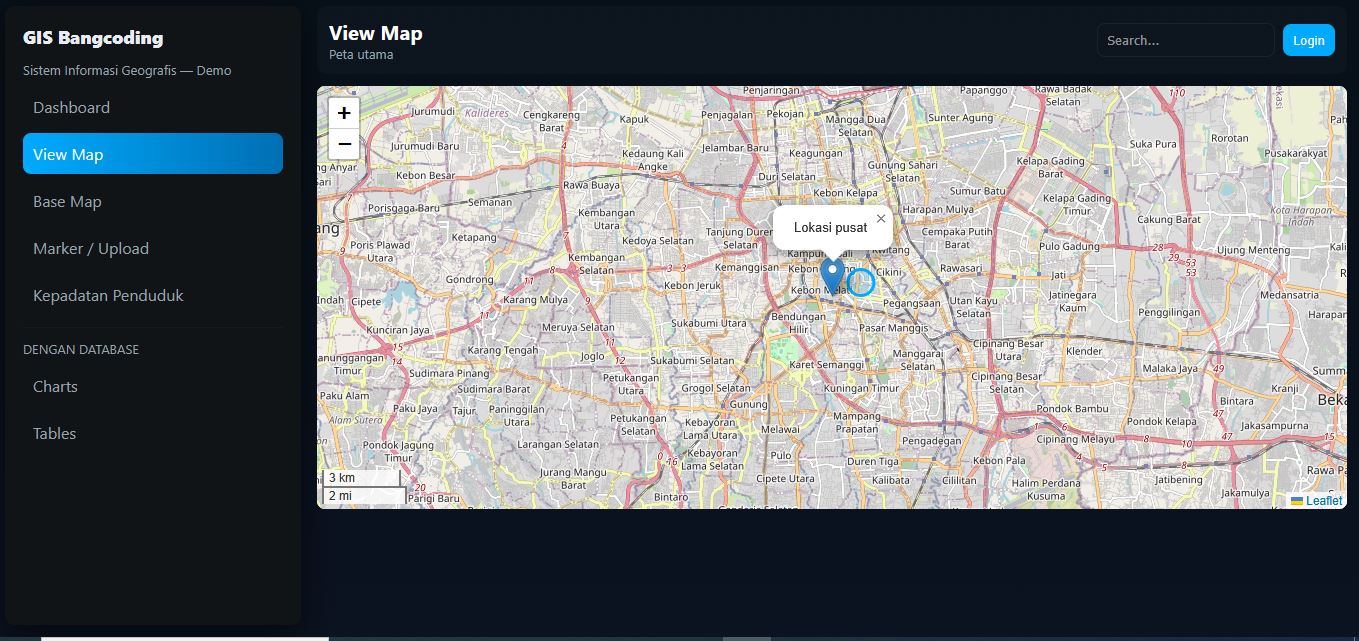Click the Login button
1359x641 pixels.
point(1309,40)
